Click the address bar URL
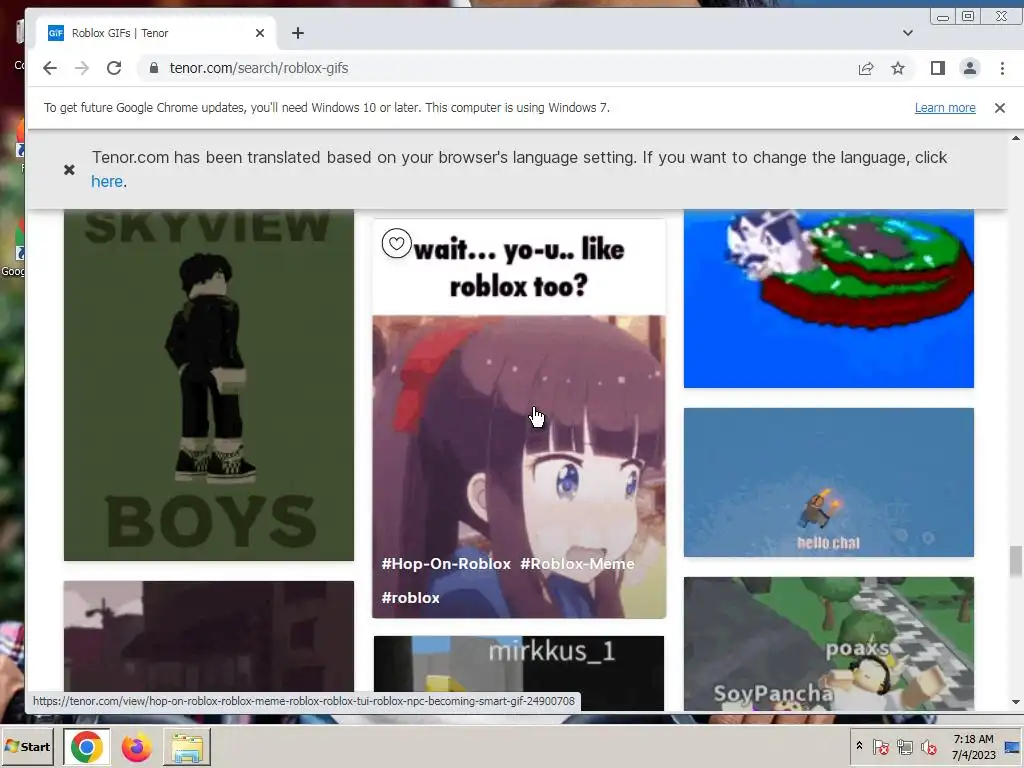Screen dimensions: 1024x768 pos(259,68)
